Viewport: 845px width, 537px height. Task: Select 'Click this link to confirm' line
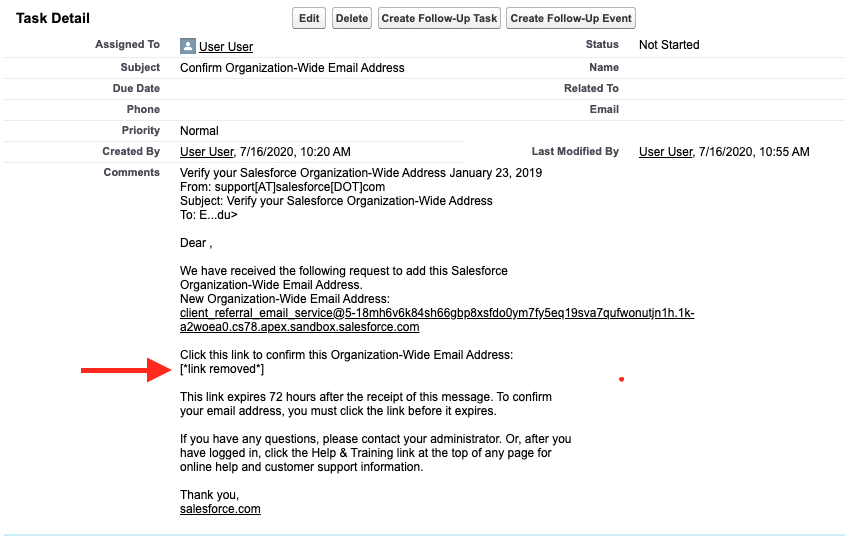coord(347,355)
